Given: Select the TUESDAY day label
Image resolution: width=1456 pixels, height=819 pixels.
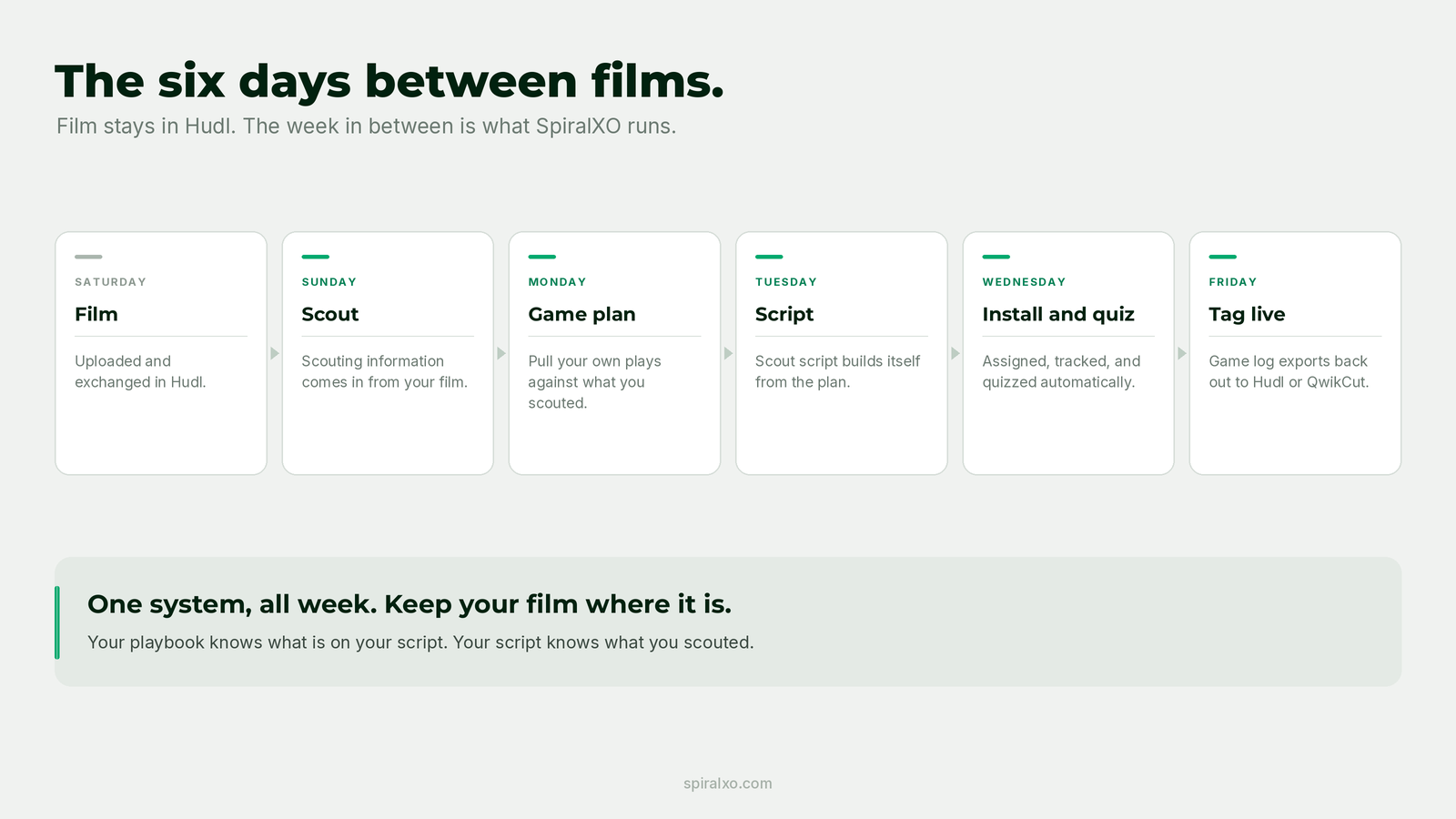Looking at the screenshot, I should (x=786, y=282).
